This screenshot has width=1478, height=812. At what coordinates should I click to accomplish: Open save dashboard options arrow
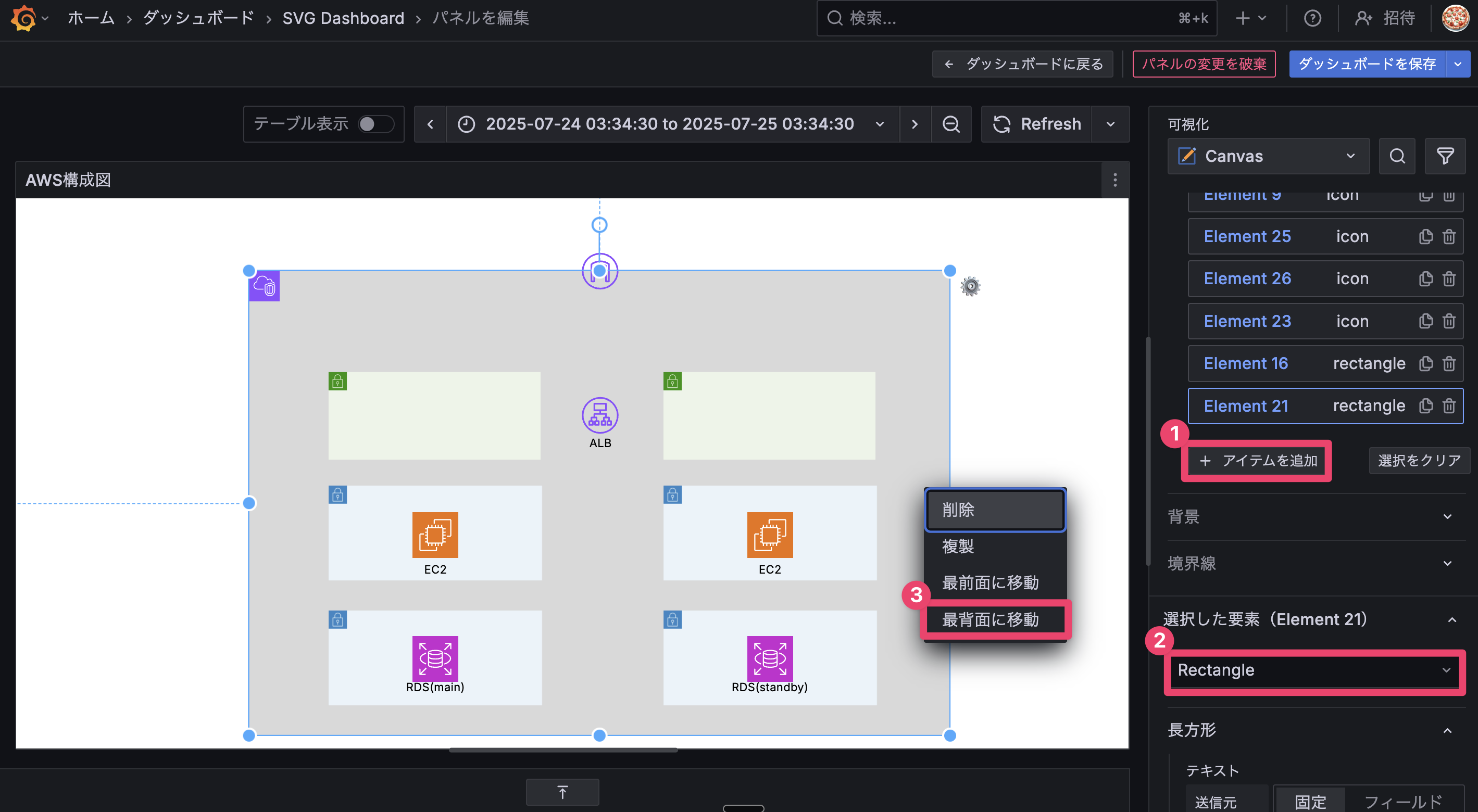1457,64
